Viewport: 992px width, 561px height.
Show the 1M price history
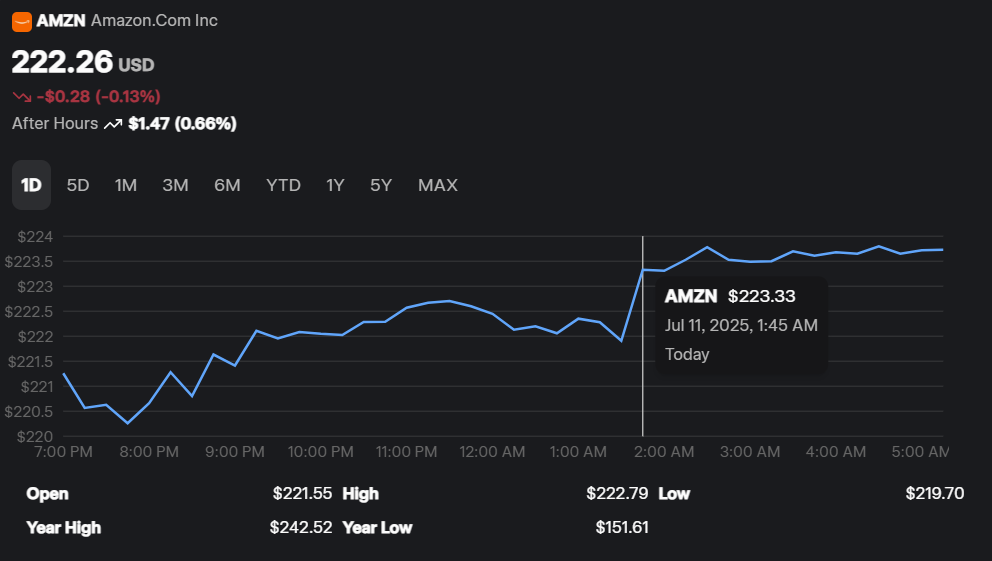(x=126, y=185)
